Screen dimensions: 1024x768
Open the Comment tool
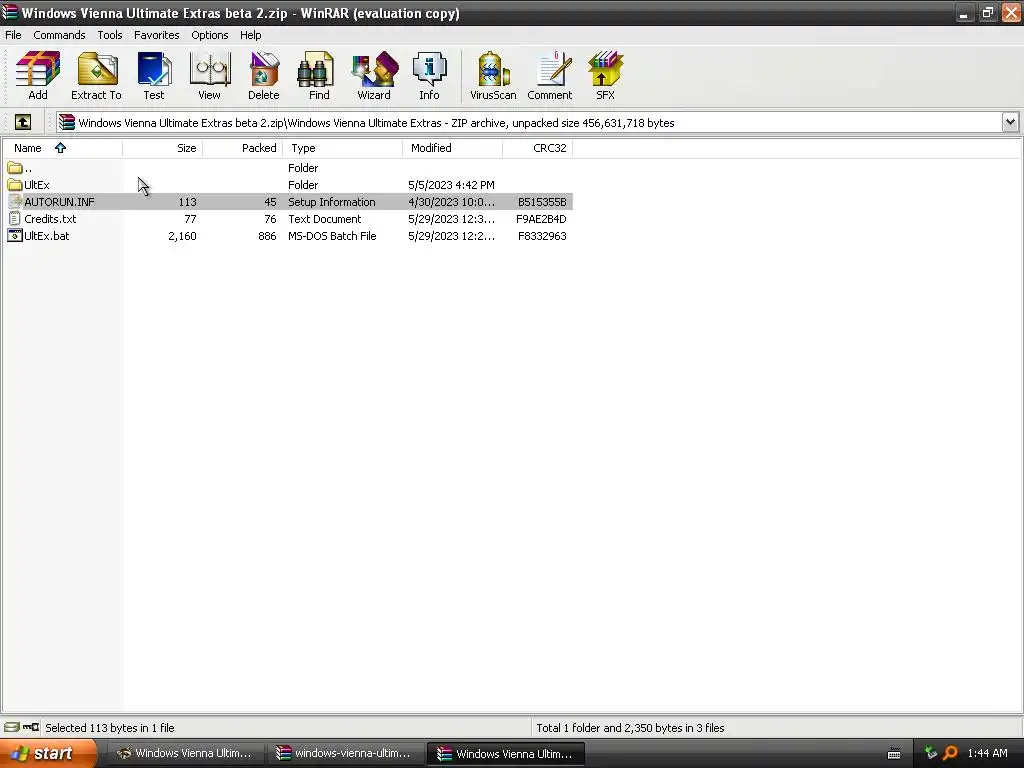click(550, 76)
